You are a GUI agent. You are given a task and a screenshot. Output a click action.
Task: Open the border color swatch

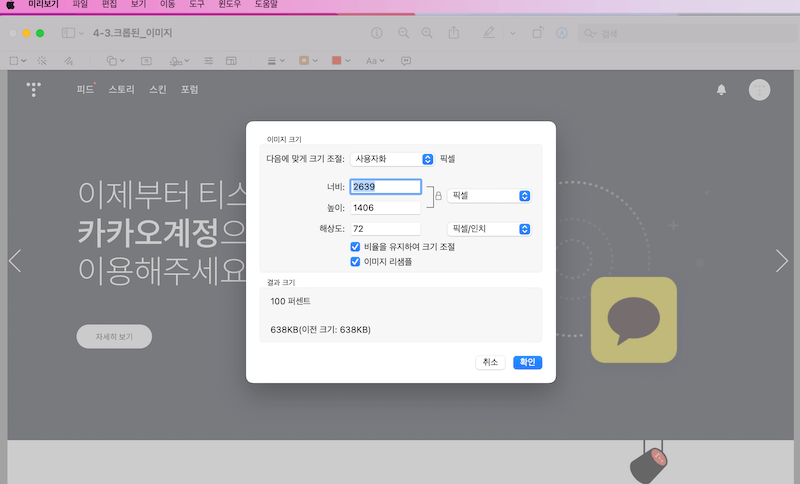tap(308, 61)
